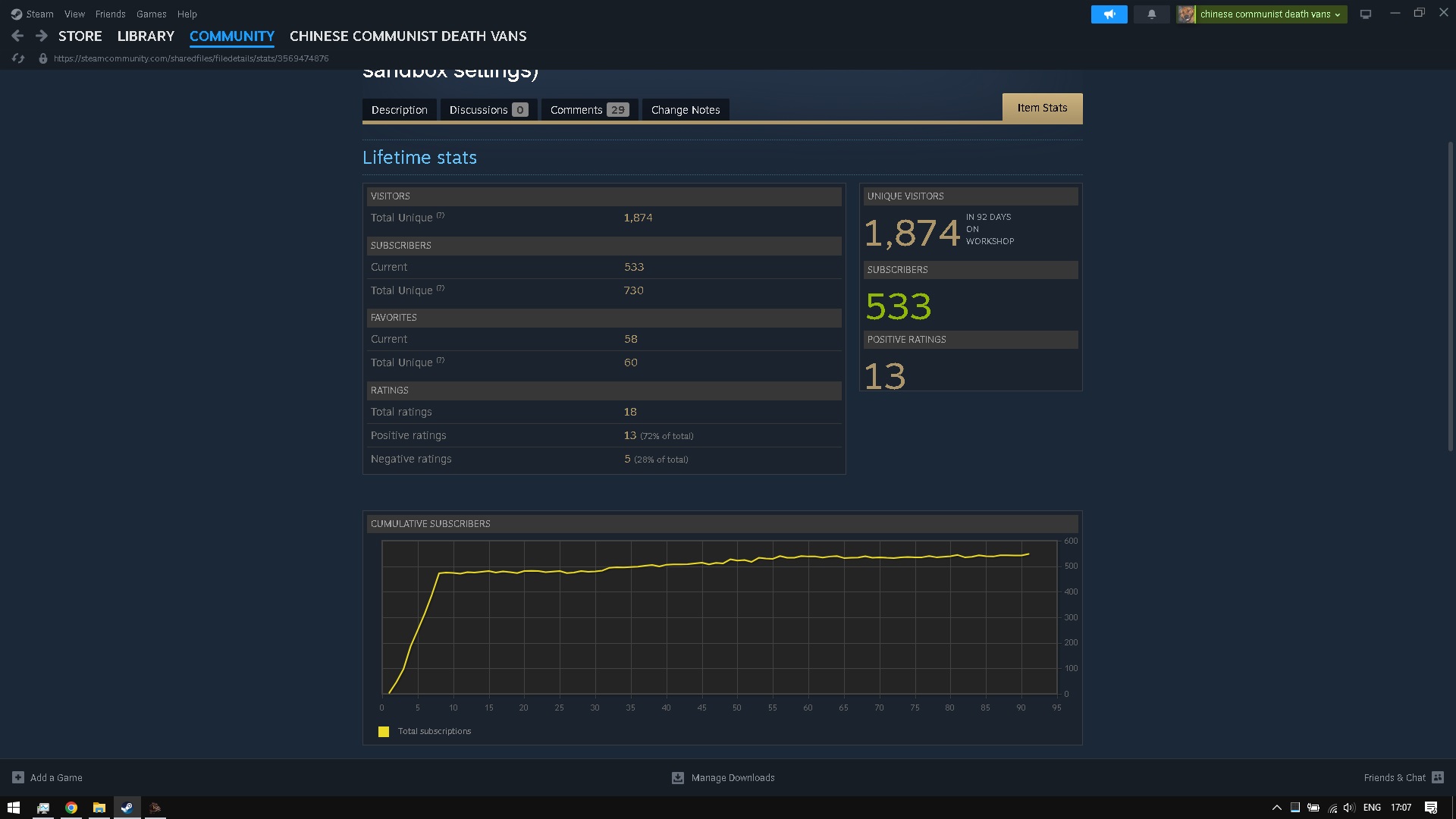Click the help icon beside visitors Total Unique
The height and width of the screenshot is (819, 1456).
tap(441, 216)
